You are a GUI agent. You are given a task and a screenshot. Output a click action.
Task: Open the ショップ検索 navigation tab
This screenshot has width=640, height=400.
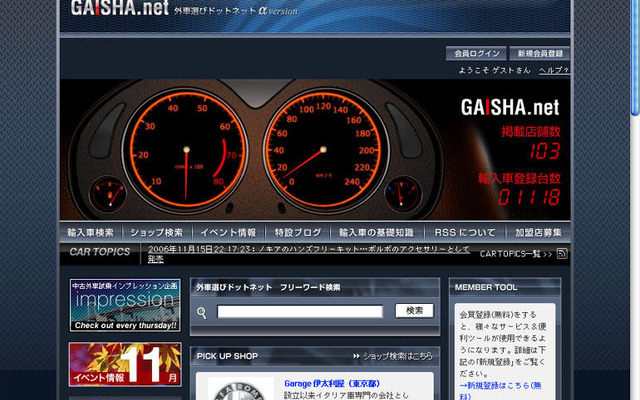click(x=157, y=233)
